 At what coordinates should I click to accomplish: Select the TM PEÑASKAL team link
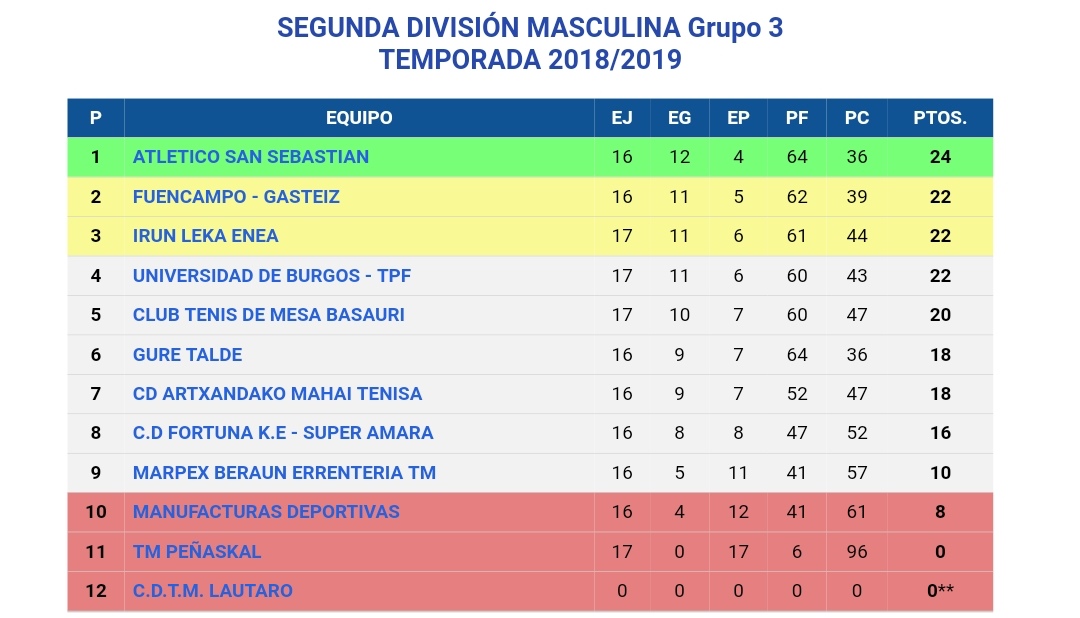coord(197,552)
